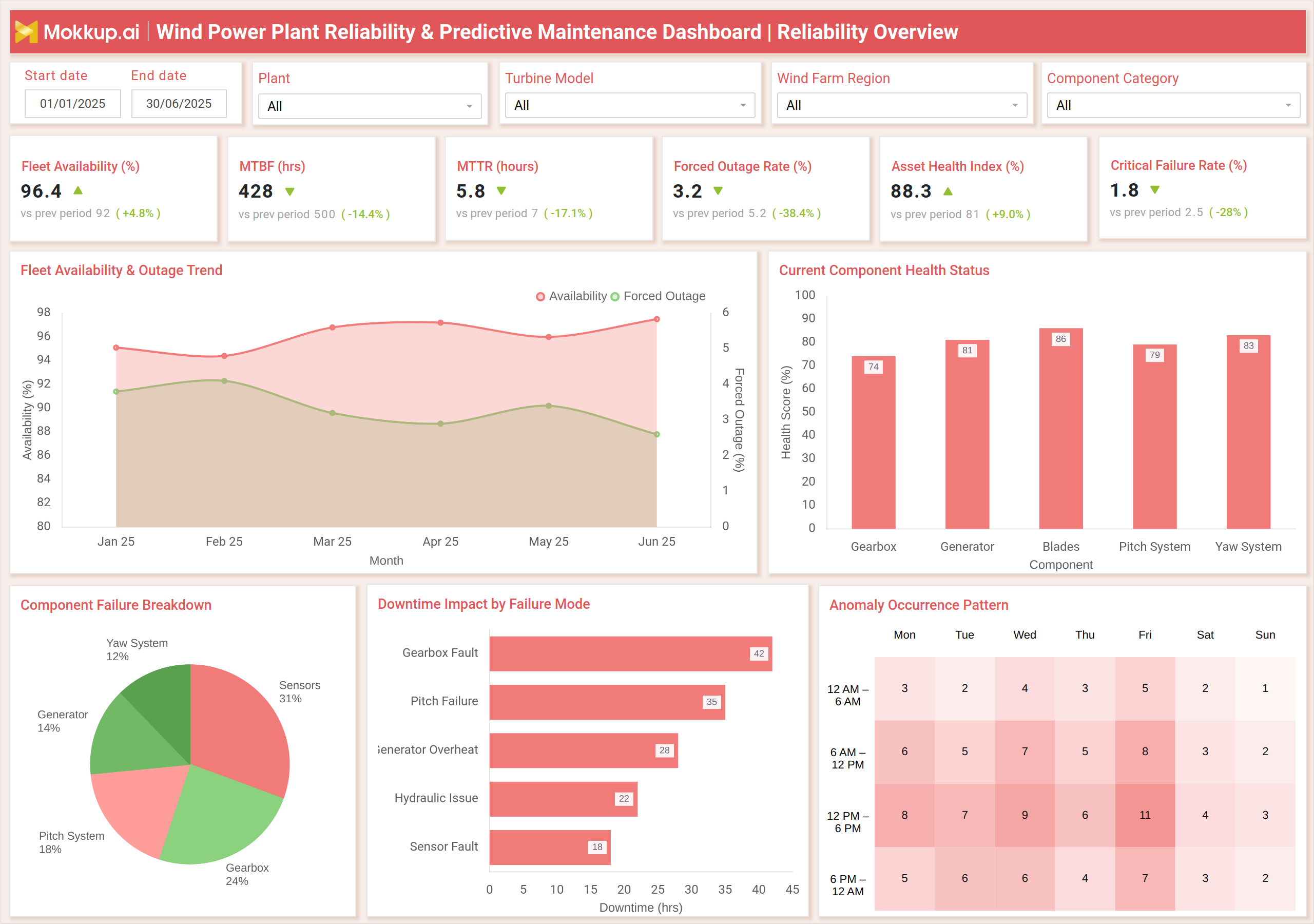Select the Pitch Failure downtime bar

607,702
